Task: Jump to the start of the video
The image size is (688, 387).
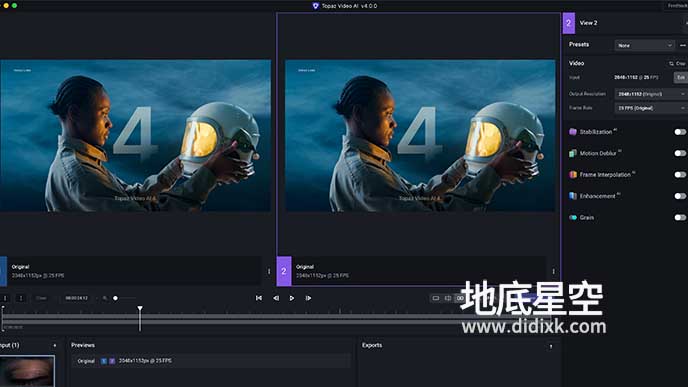Action: click(259, 298)
